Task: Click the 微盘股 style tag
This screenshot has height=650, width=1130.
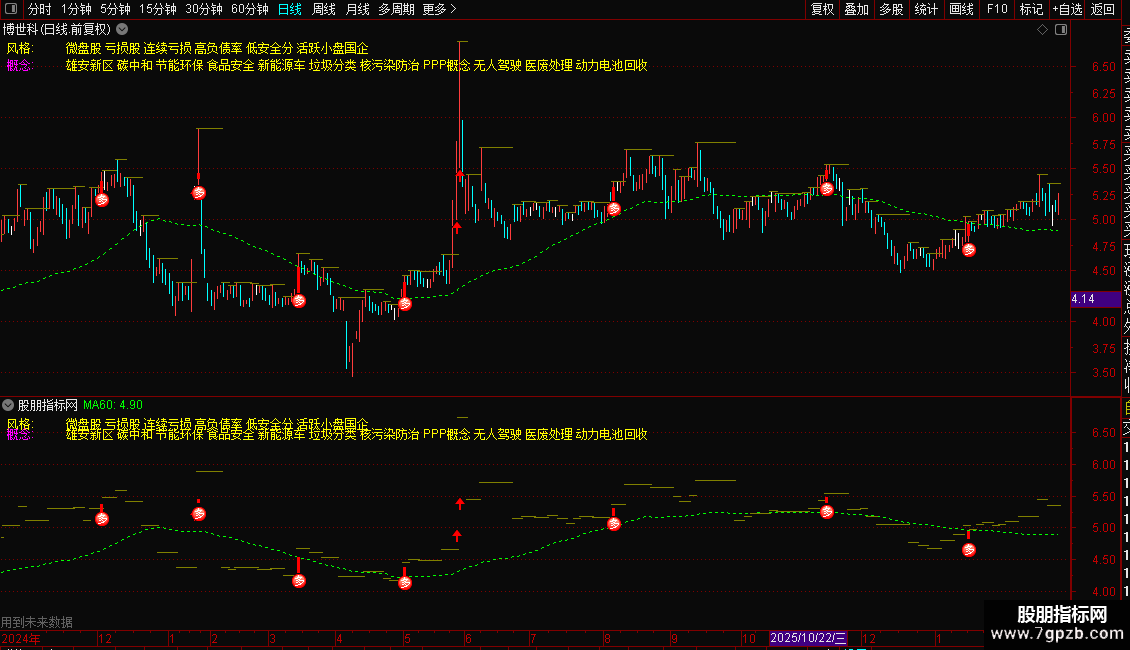Action: [x=84, y=48]
